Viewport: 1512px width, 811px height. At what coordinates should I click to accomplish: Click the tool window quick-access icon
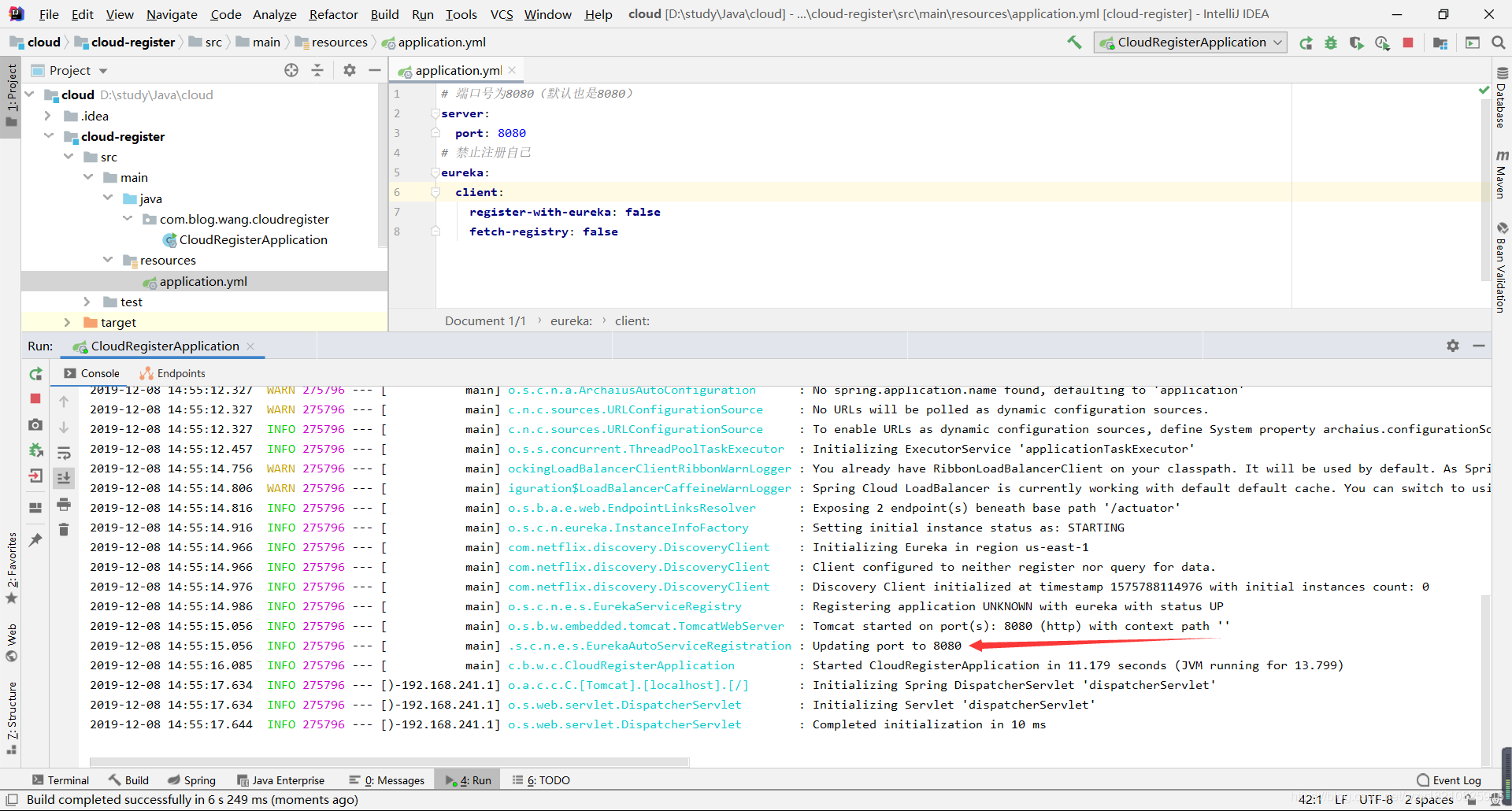point(12,800)
